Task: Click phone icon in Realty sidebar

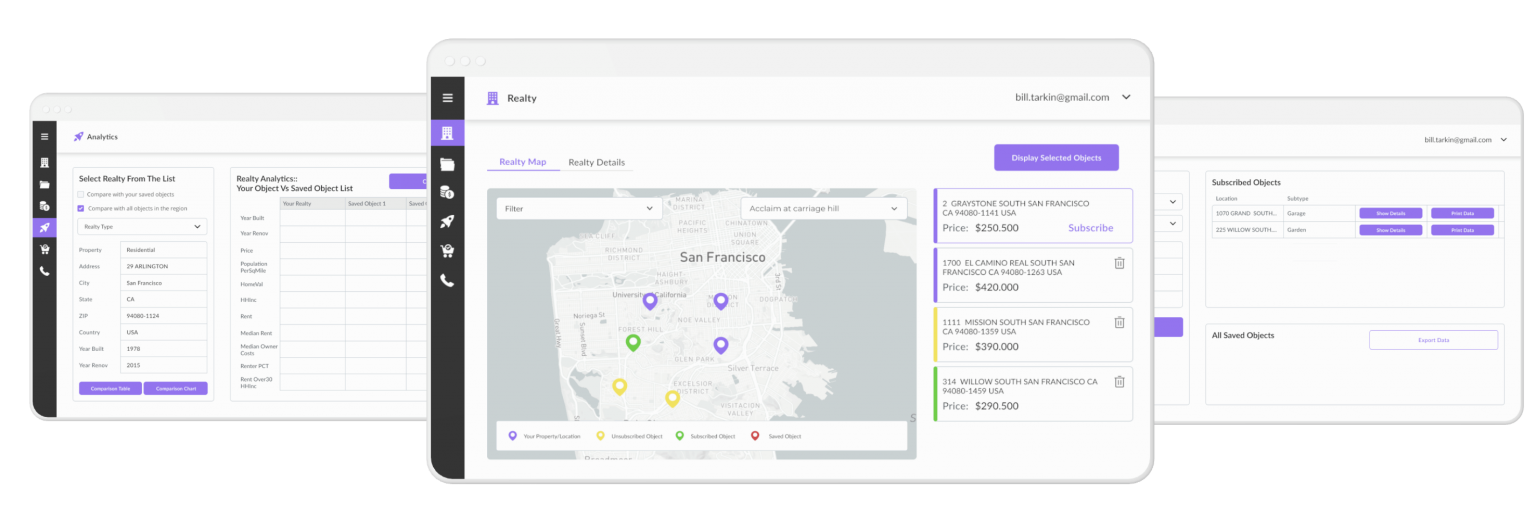Action: click(x=447, y=281)
